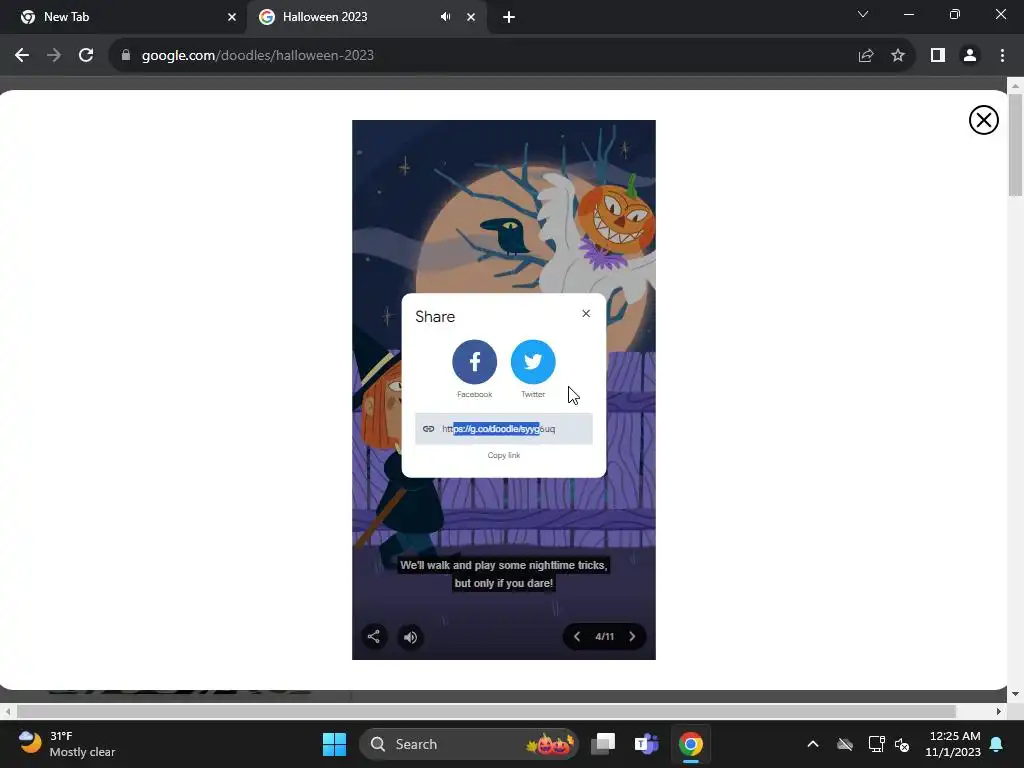Image resolution: width=1024 pixels, height=768 pixels.
Task: Go back to previous page
Action: click(22, 56)
